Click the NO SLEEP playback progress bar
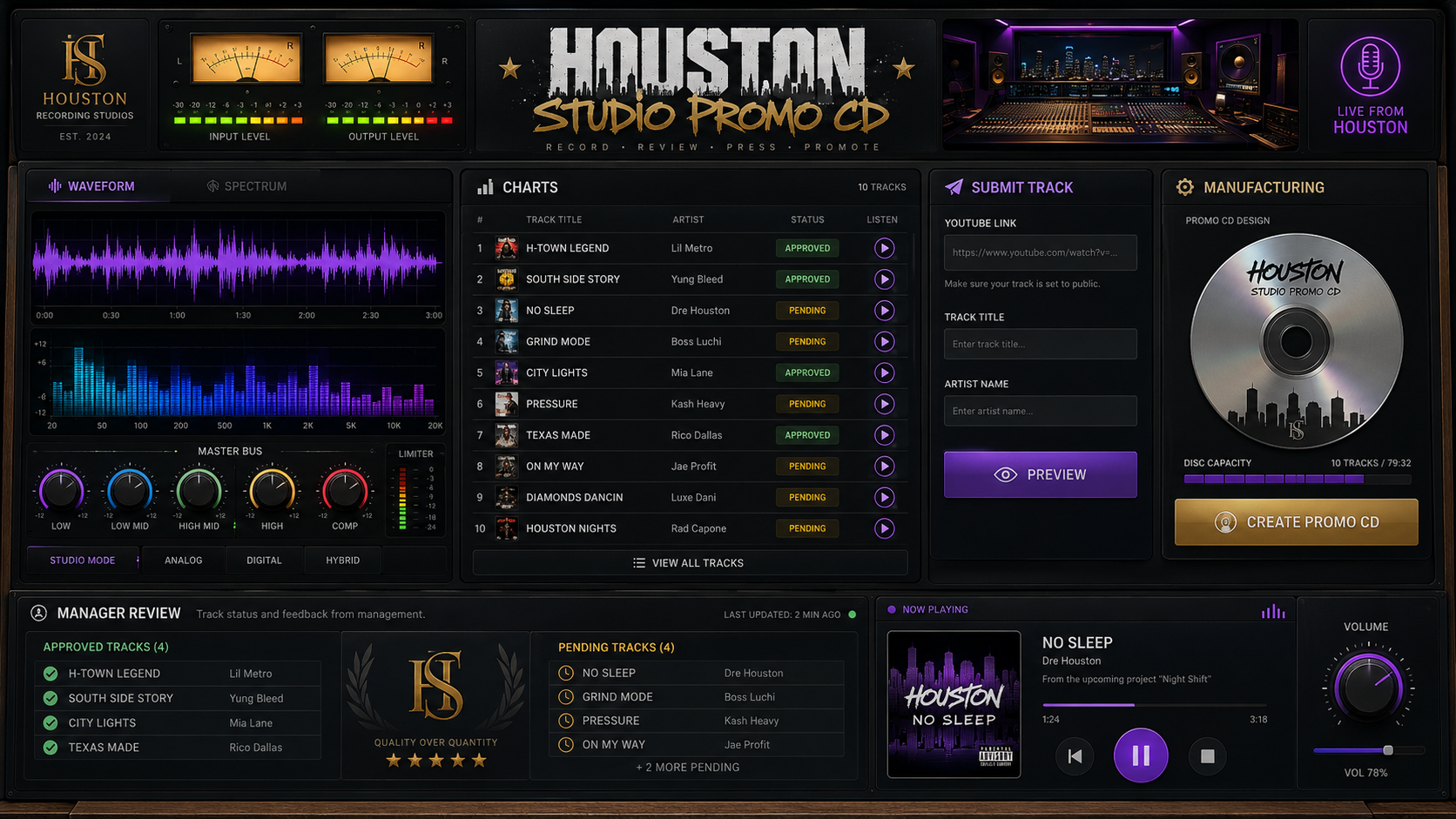Screen dimensions: 1456x819 click(1155, 704)
